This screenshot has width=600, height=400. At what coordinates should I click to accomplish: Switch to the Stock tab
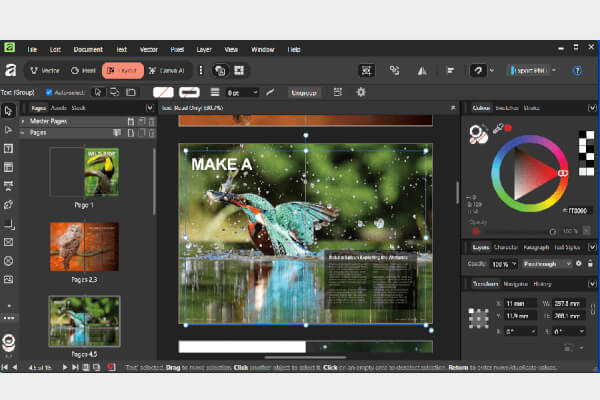pos(79,108)
